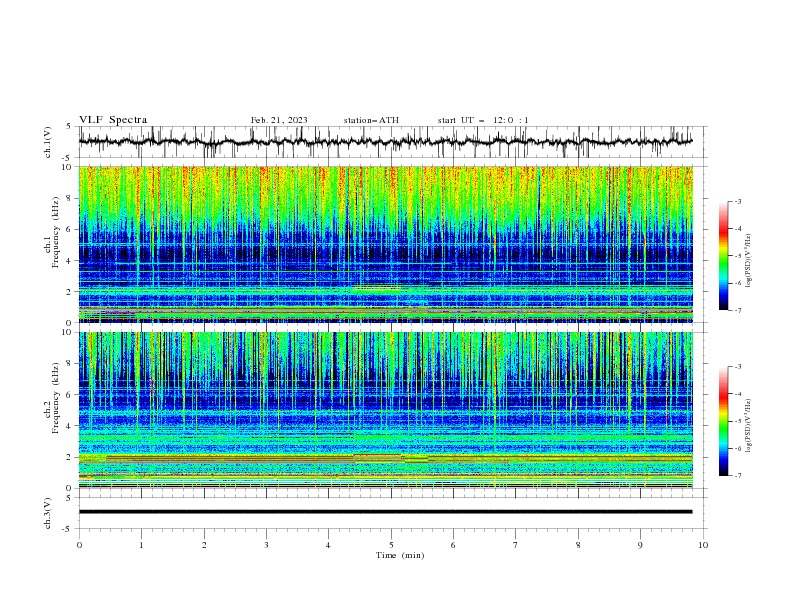The height and width of the screenshot is (612, 792).
Task: Click the '-3' label on ch.1 color bar
Action: coord(738,201)
